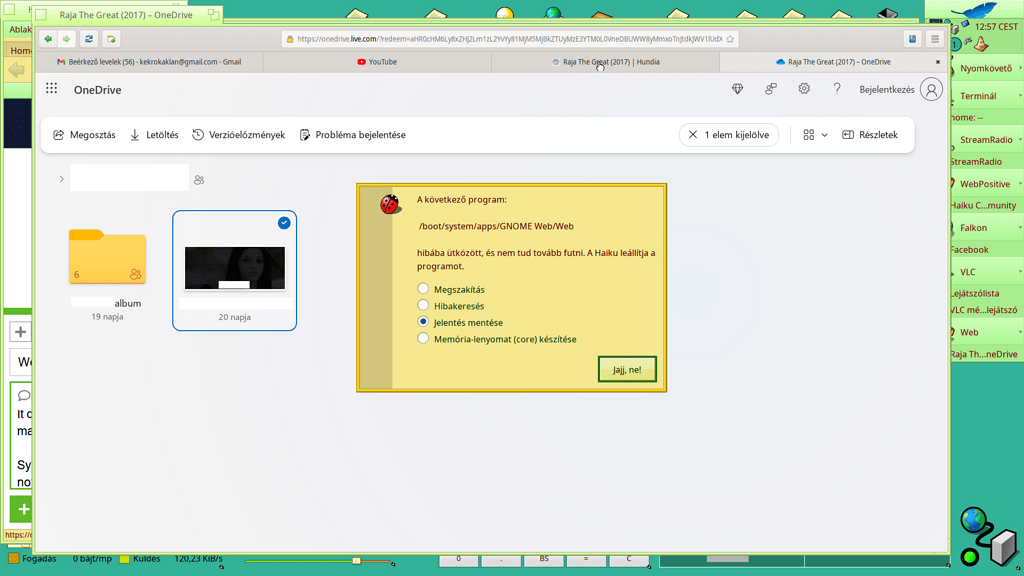Switch to Raja The Great Hundia tab
The width and height of the screenshot is (1024, 576).
click(x=605, y=62)
